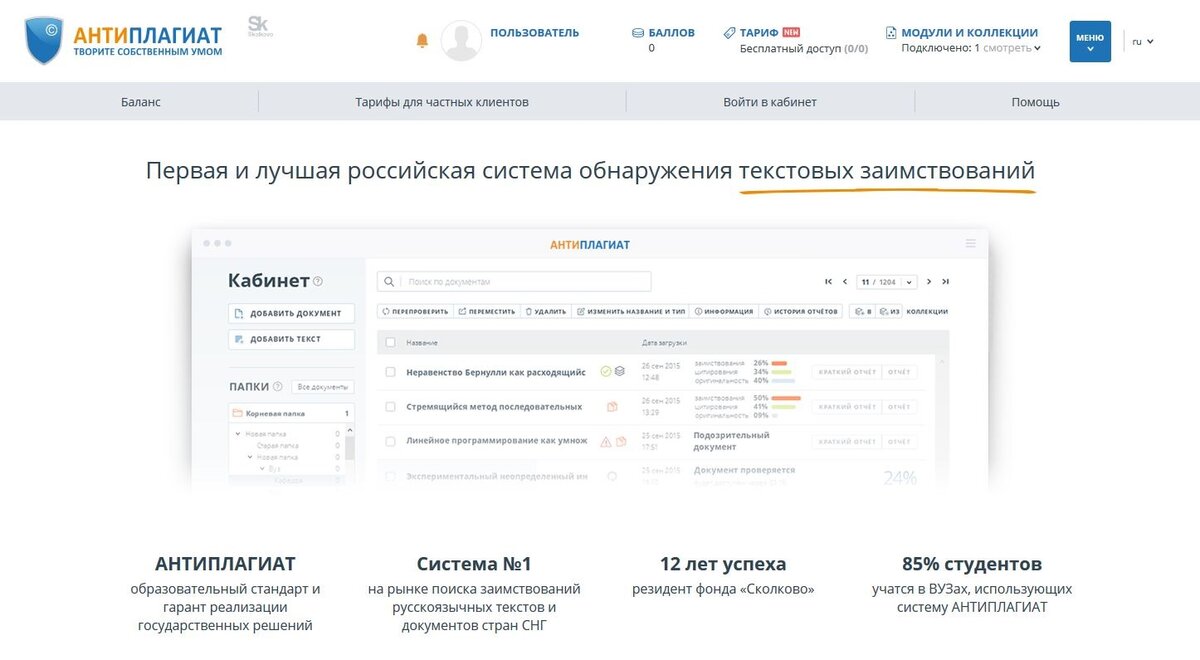
Task: Open the ru language selector
Action: [x=1143, y=41]
